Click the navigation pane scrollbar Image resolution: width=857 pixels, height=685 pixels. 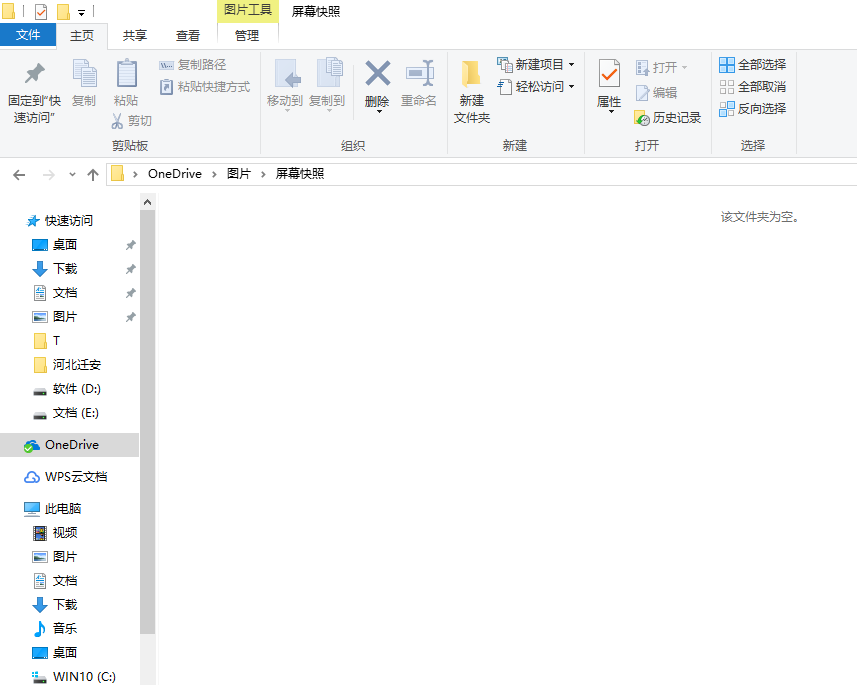[x=148, y=420]
